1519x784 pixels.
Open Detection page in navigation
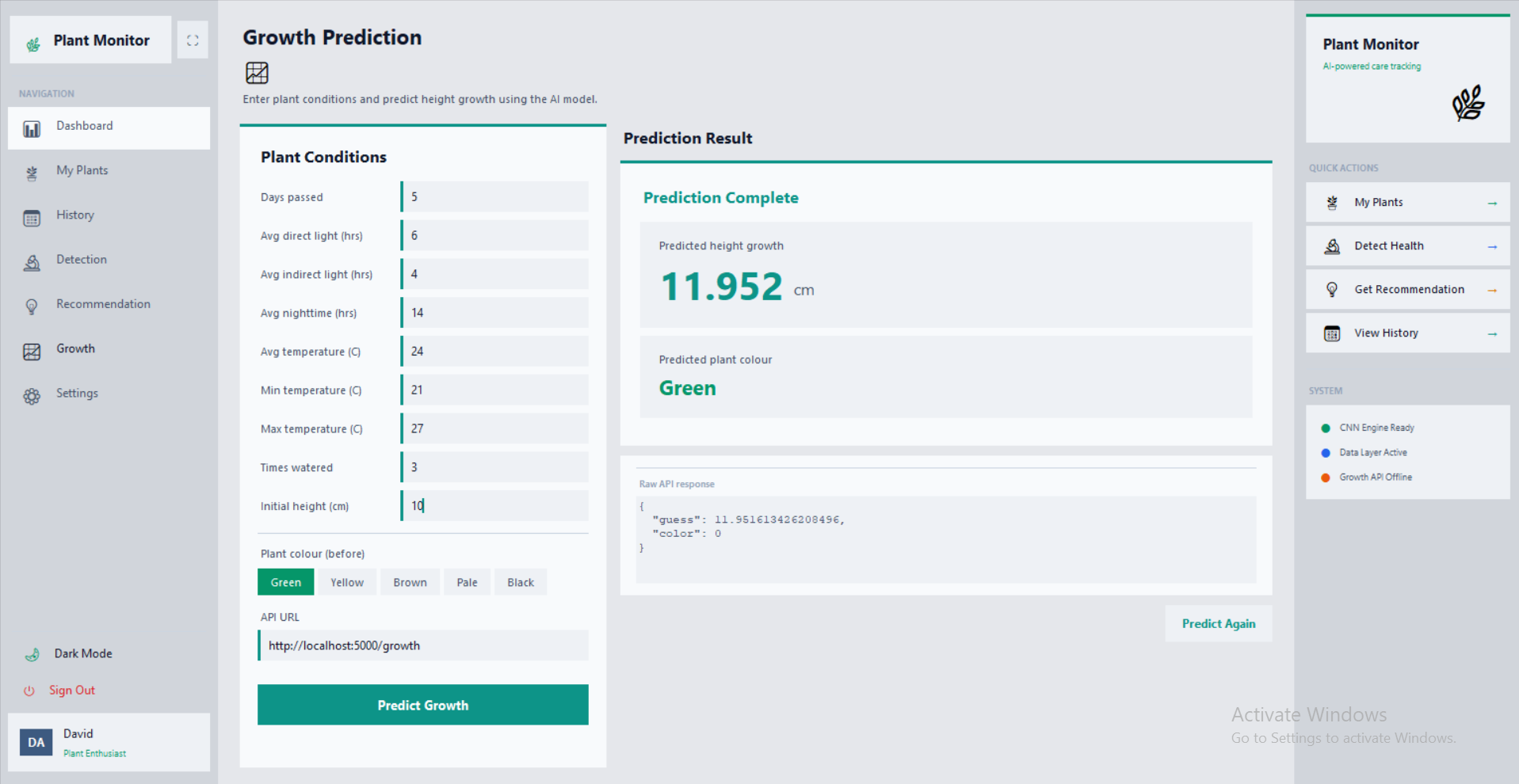(x=109, y=261)
